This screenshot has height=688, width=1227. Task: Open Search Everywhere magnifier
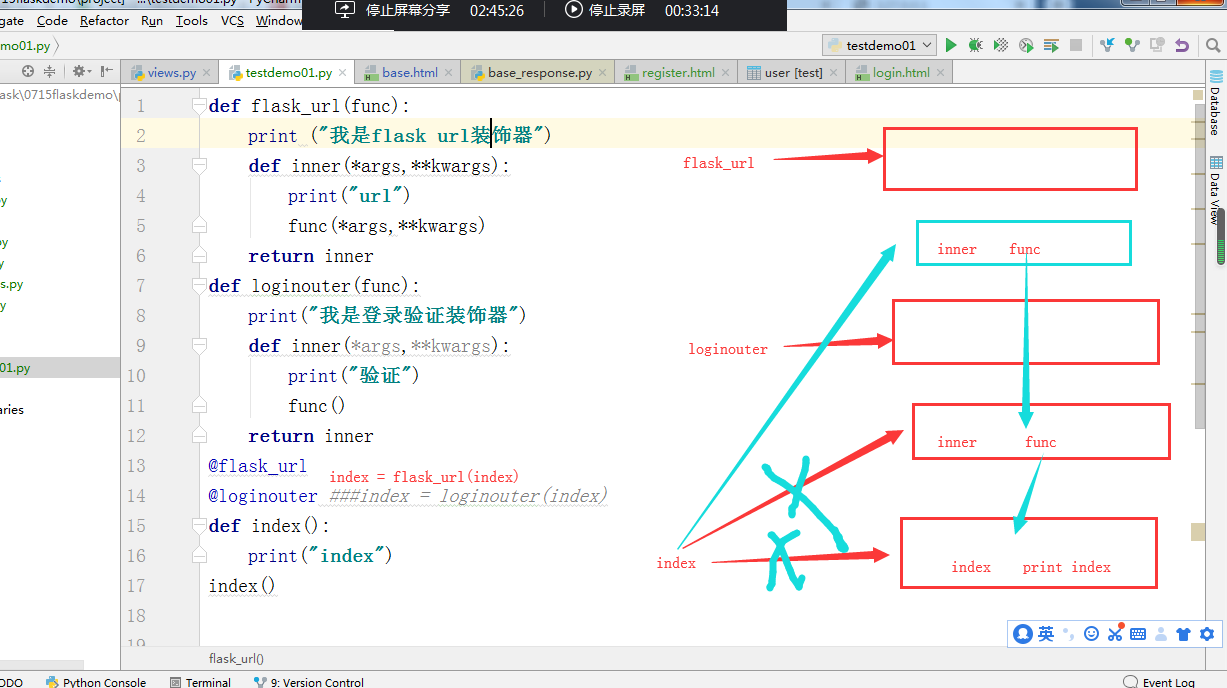pyautogui.click(x=1211, y=45)
